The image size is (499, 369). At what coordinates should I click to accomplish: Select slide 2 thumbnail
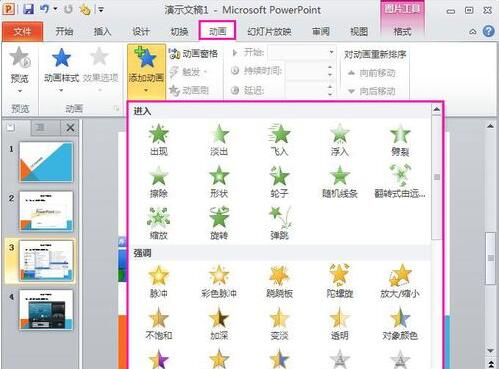46,211
